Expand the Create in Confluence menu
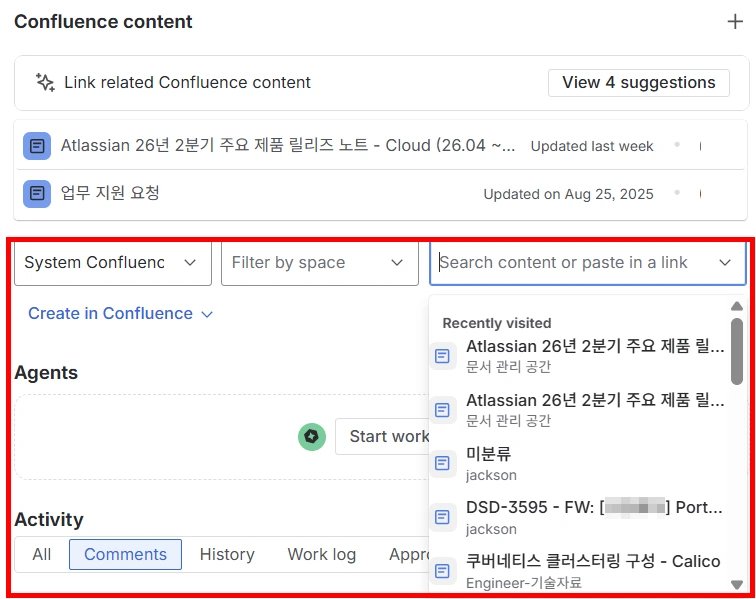Viewport: 756px width, 599px height. click(121, 314)
